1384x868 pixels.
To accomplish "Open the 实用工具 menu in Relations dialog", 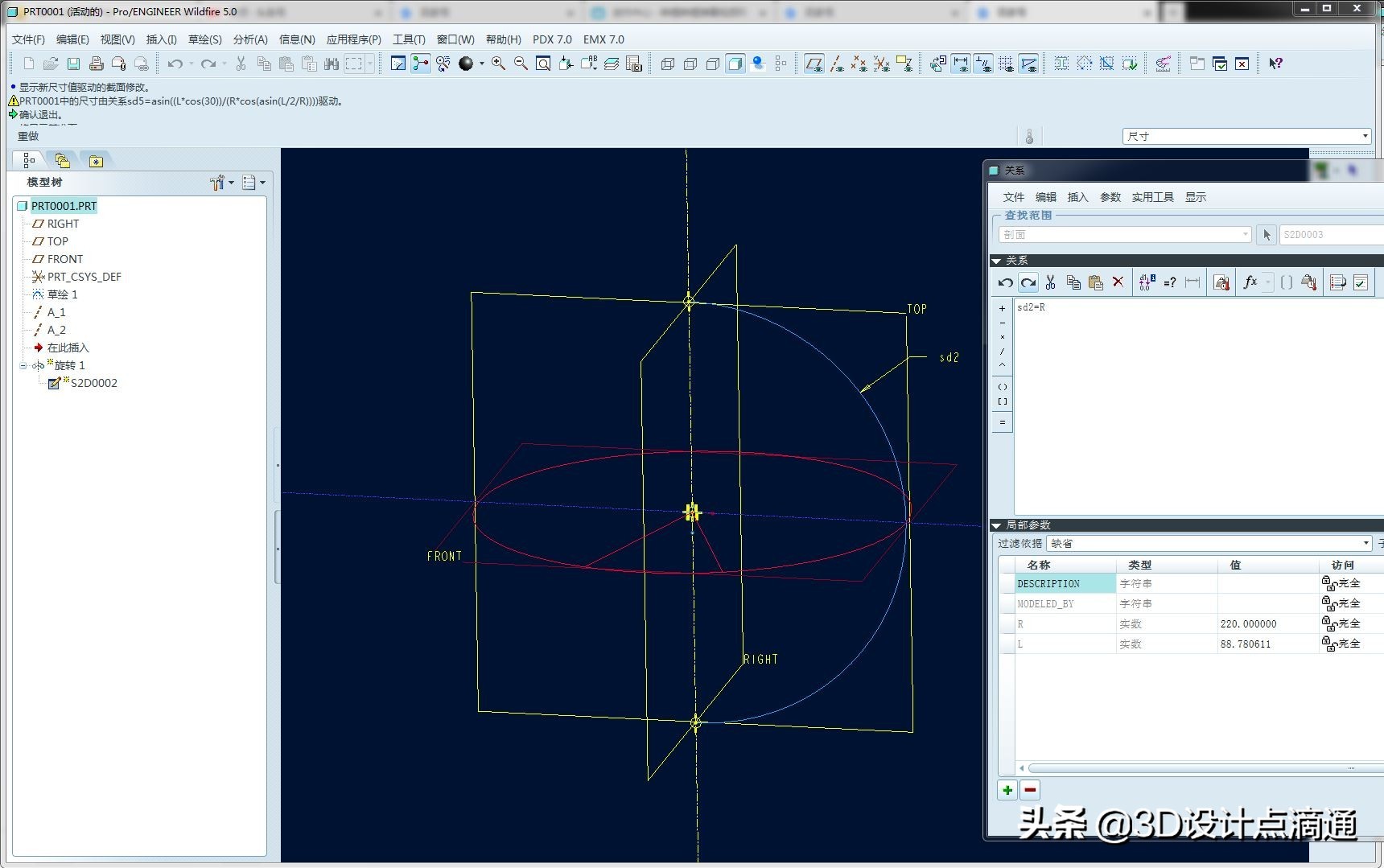I will pos(1152,197).
